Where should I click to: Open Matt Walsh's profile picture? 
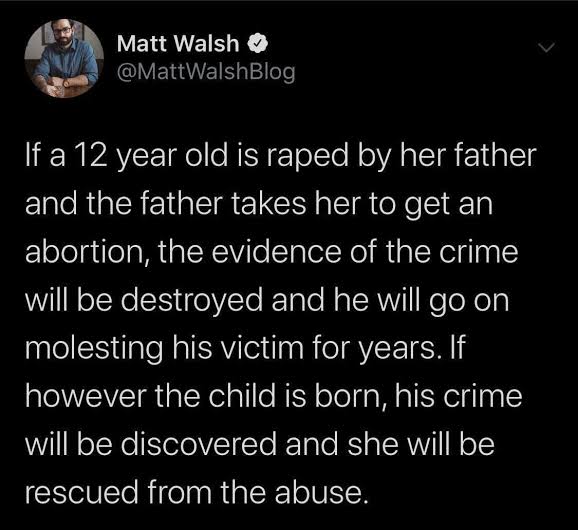[x=64, y=58]
